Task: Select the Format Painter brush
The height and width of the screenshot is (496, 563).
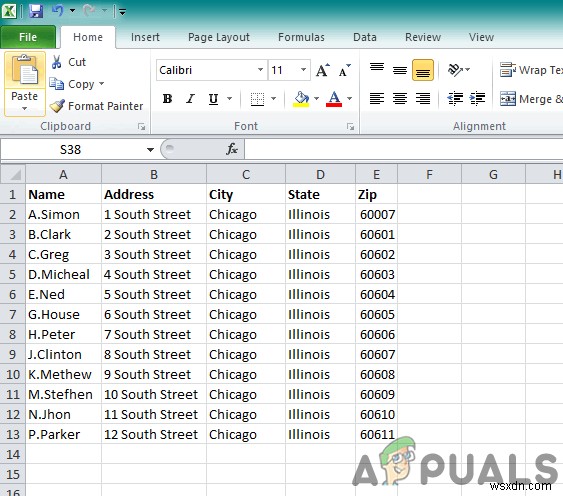Action: (x=57, y=106)
